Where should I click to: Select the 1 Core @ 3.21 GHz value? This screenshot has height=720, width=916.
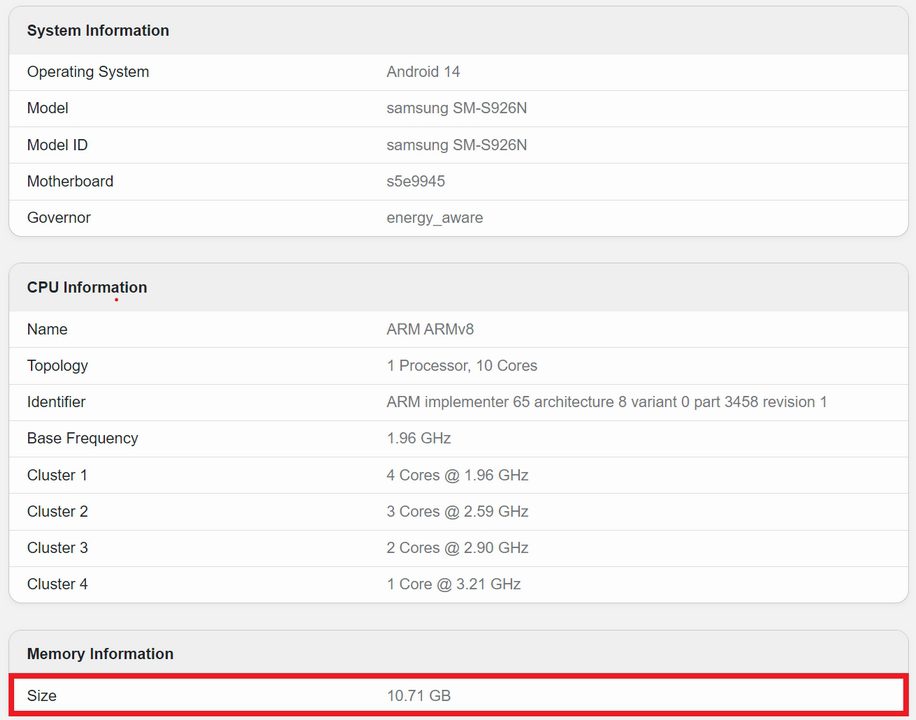[x=453, y=584]
